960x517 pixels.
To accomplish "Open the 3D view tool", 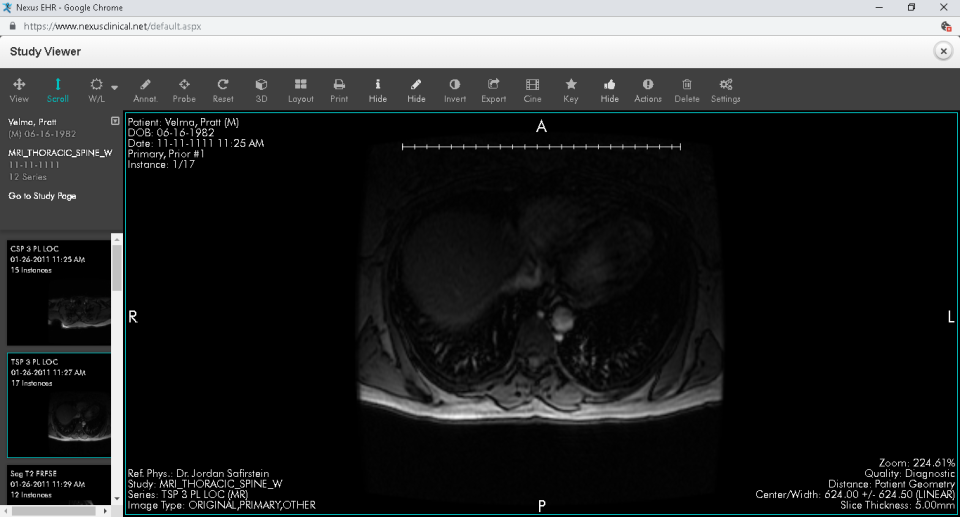I will point(261,90).
